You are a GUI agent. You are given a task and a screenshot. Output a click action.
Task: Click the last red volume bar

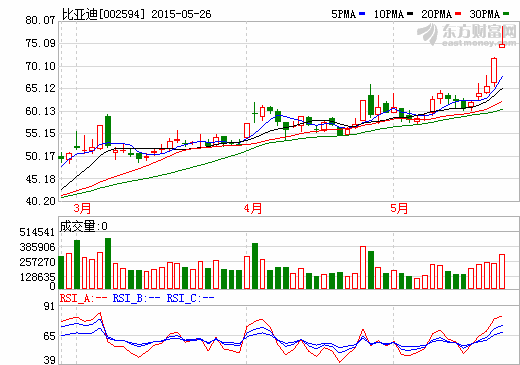(x=502, y=271)
